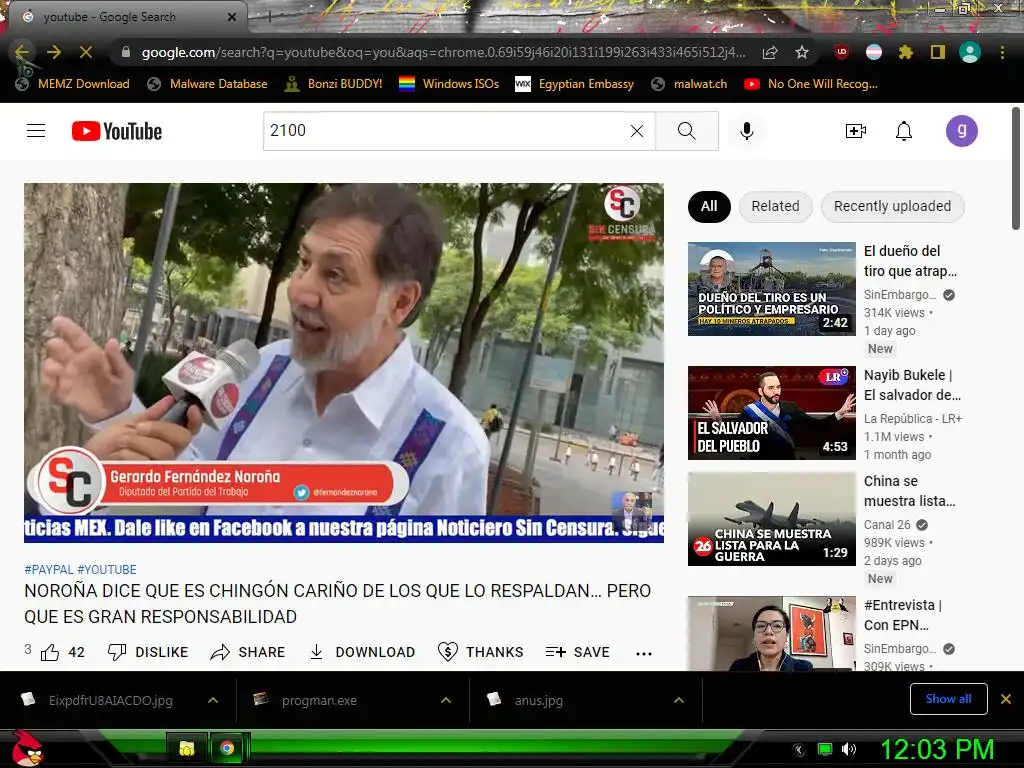
Task: Open the uBlock Origin extension icon
Action: tap(842, 52)
